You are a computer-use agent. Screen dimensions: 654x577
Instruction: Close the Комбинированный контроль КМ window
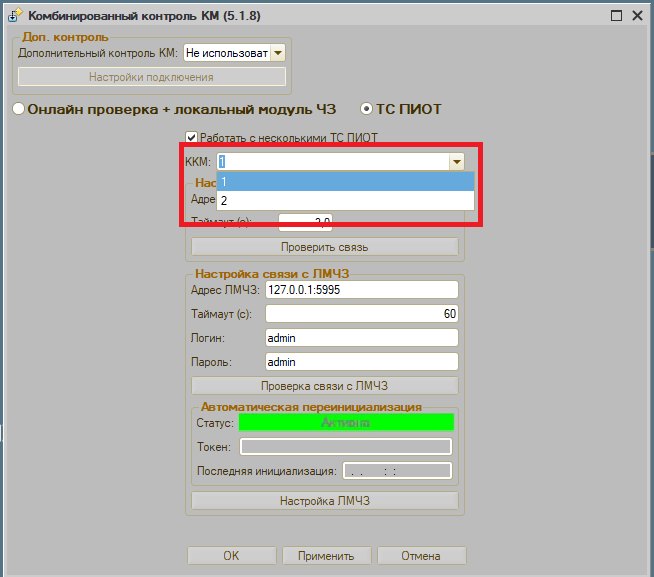coord(637,16)
